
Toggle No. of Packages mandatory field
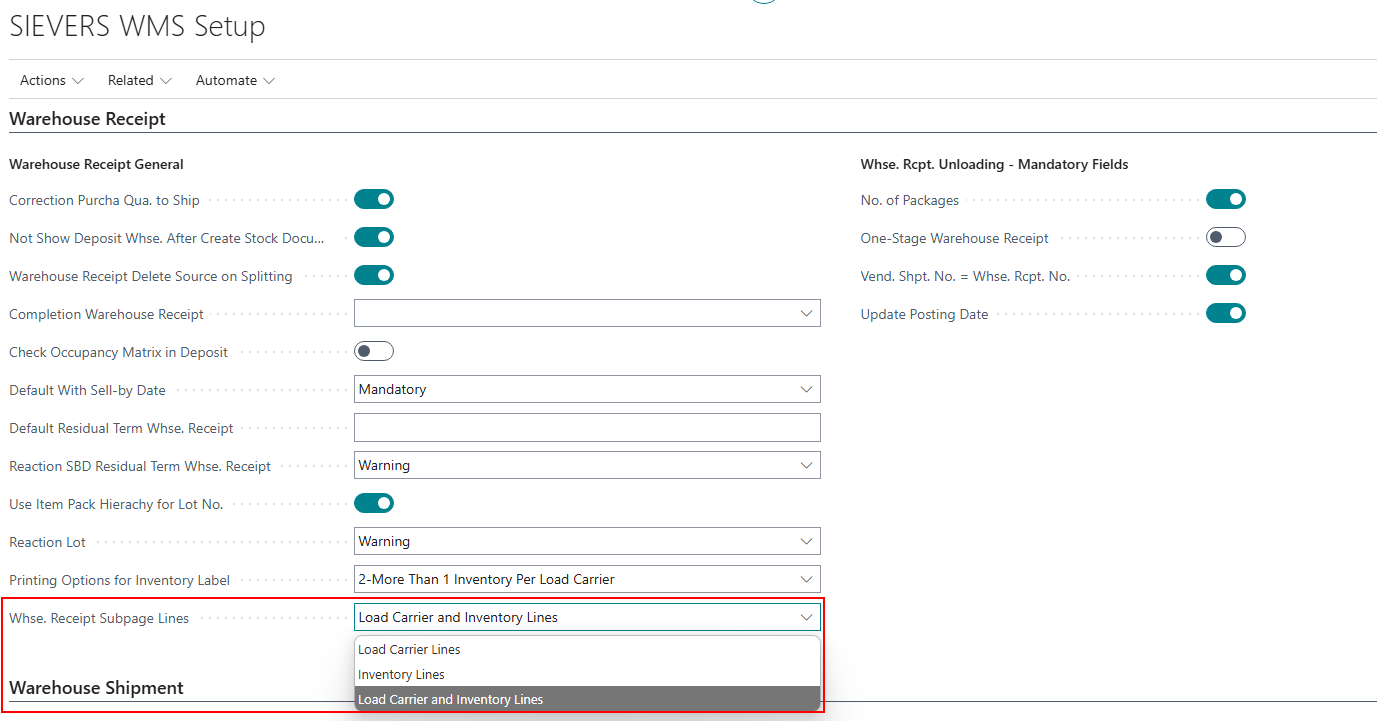point(1225,200)
